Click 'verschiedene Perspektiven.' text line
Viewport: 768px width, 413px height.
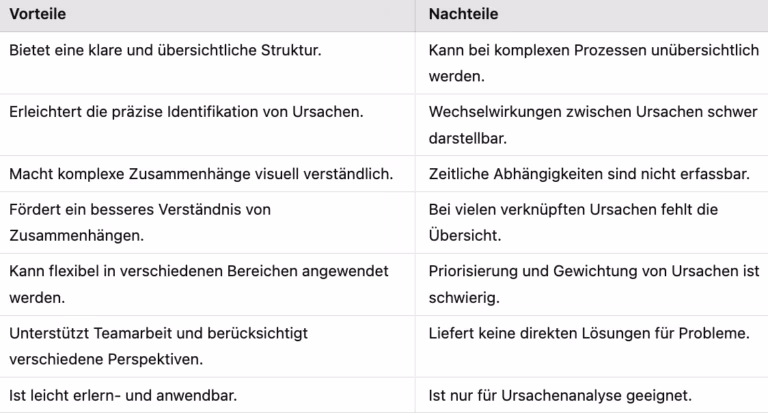106,359
